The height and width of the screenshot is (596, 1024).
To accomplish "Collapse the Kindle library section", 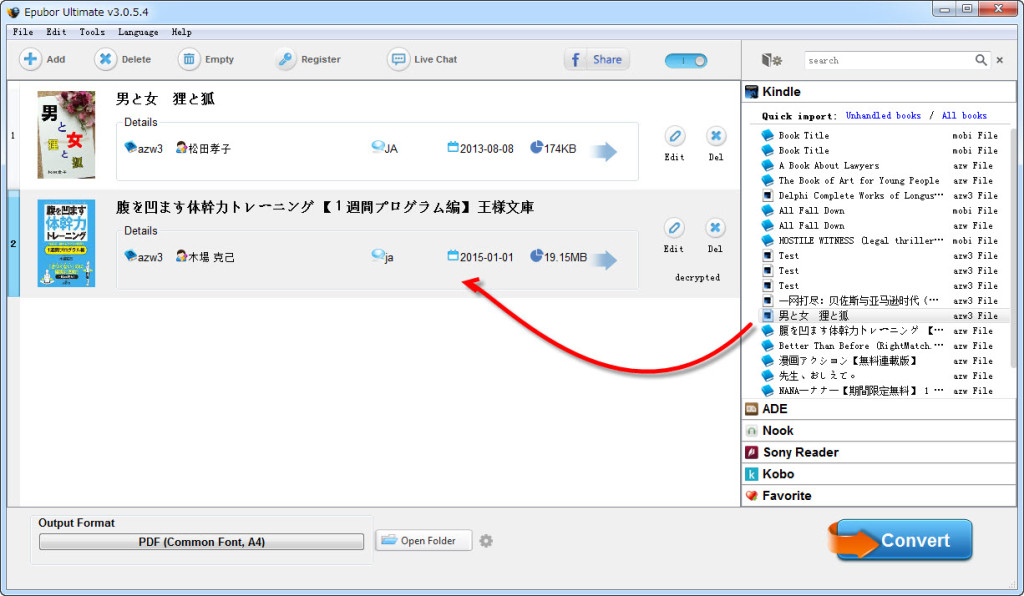I will coord(879,92).
